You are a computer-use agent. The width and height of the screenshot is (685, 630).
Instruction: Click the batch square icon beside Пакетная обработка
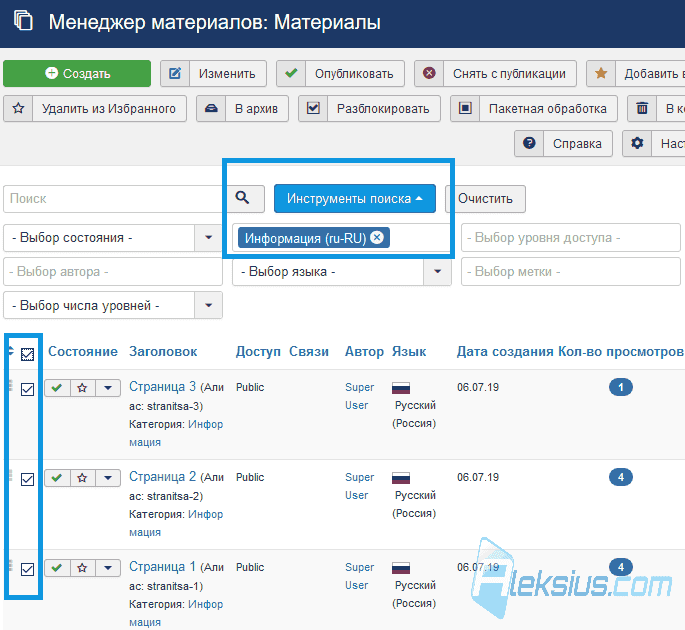pyautogui.click(x=465, y=108)
